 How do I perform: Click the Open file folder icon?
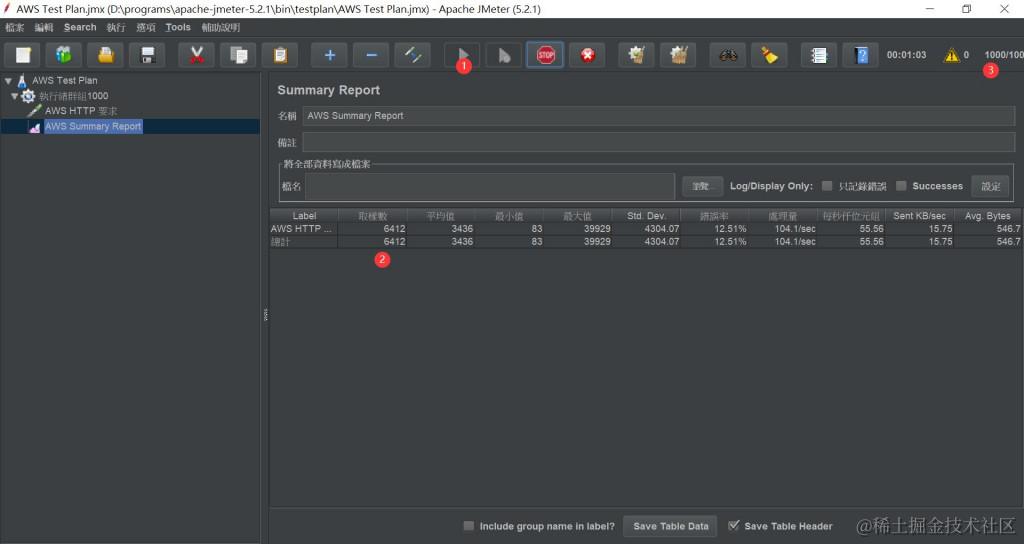point(106,56)
